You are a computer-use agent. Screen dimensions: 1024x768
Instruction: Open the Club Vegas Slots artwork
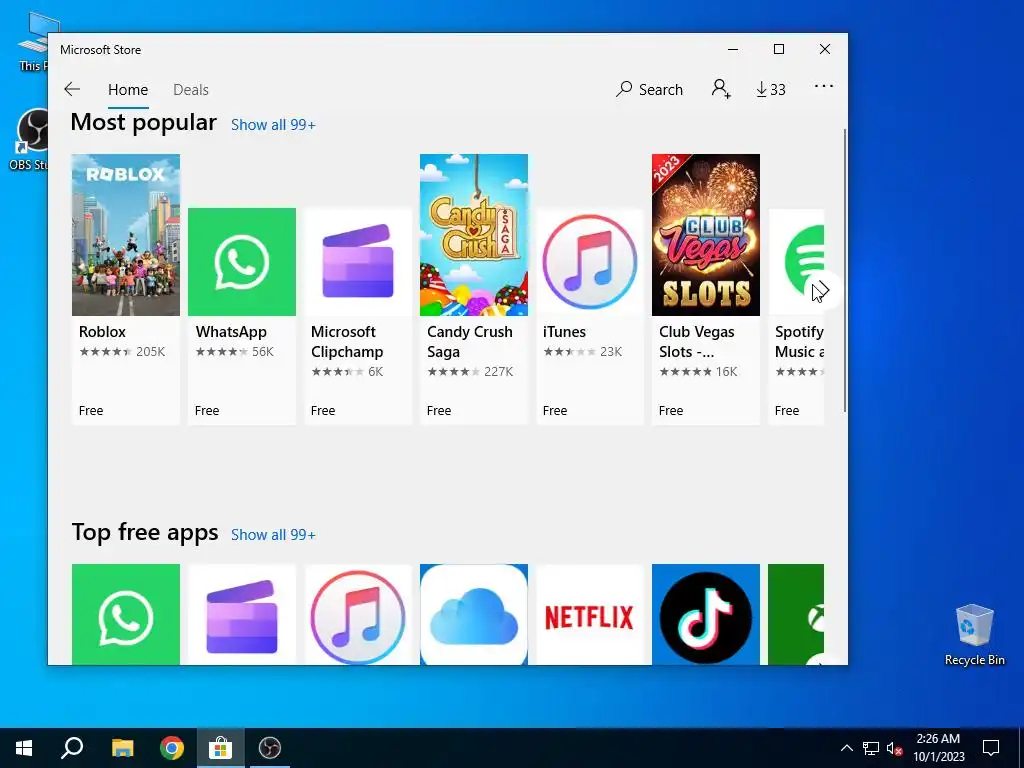pyautogui.click(x=706, y=235)
